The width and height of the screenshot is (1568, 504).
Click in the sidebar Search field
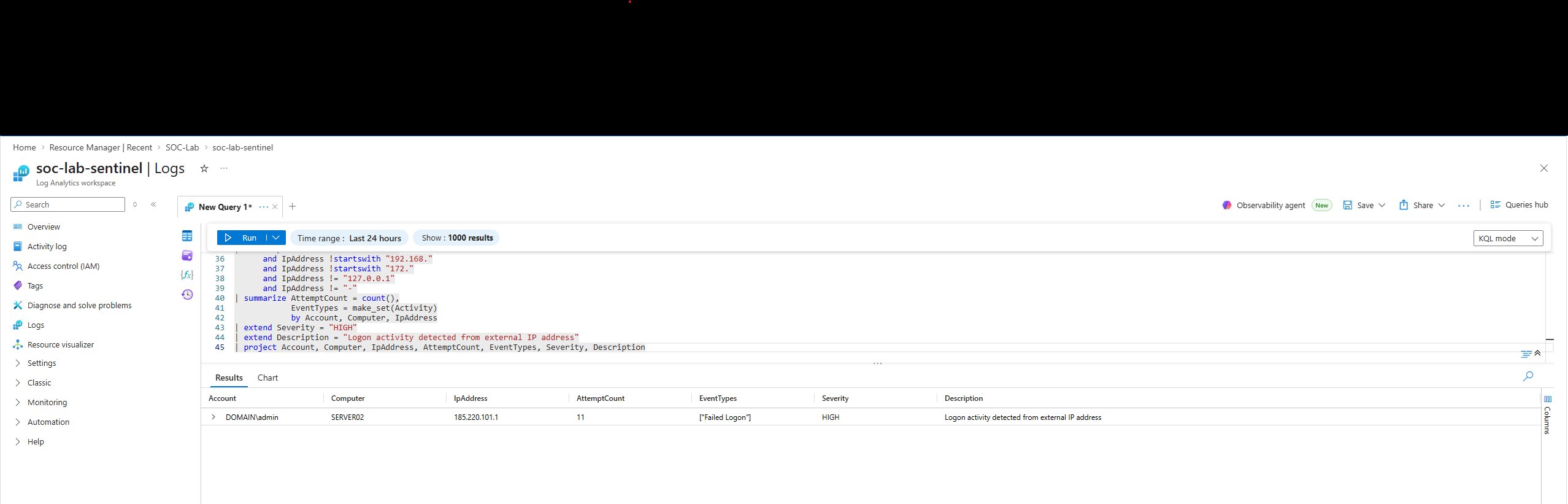coord(67,204)
